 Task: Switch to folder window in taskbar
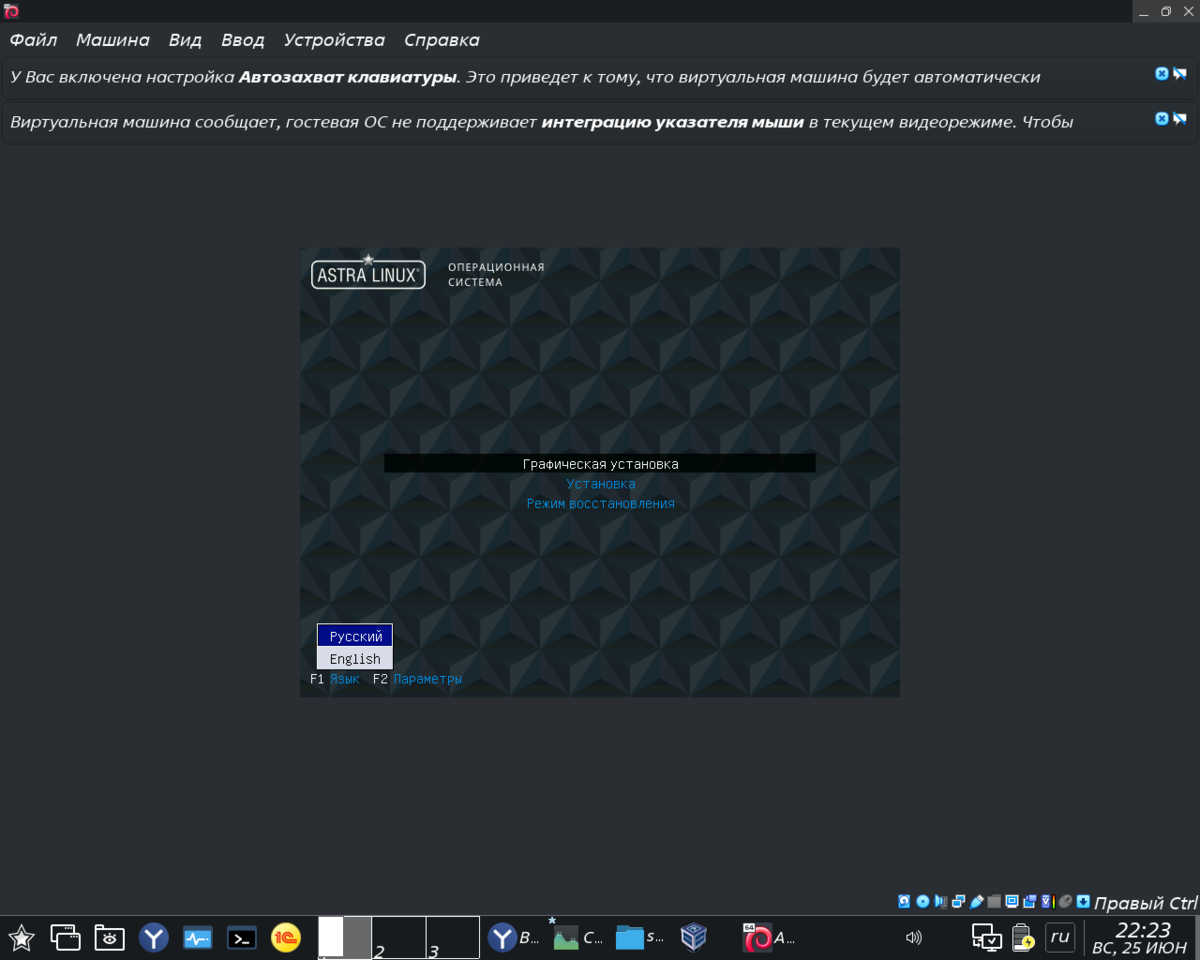coord(641,938)
